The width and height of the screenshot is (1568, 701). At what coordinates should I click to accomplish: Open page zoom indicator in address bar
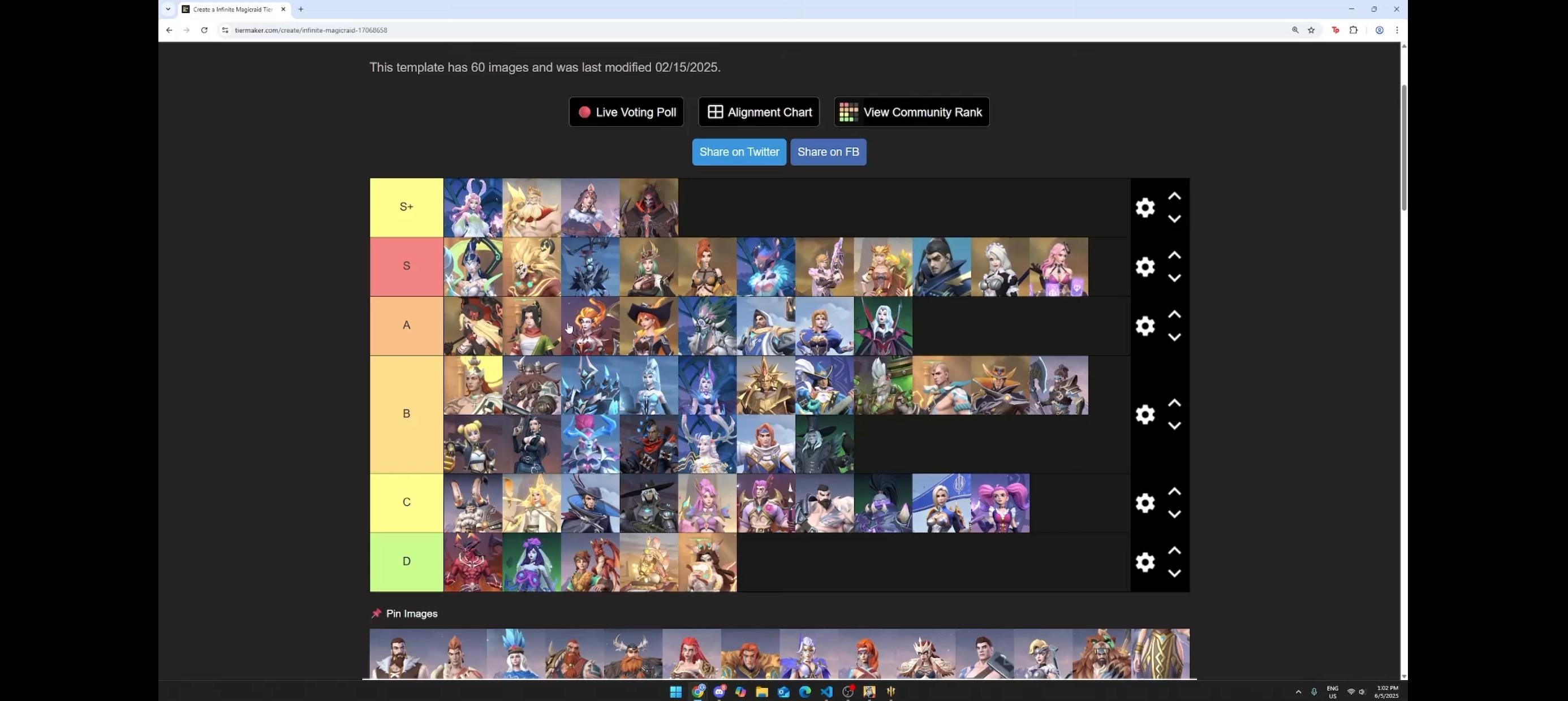pyautogui.click(x=1295, y=30)
